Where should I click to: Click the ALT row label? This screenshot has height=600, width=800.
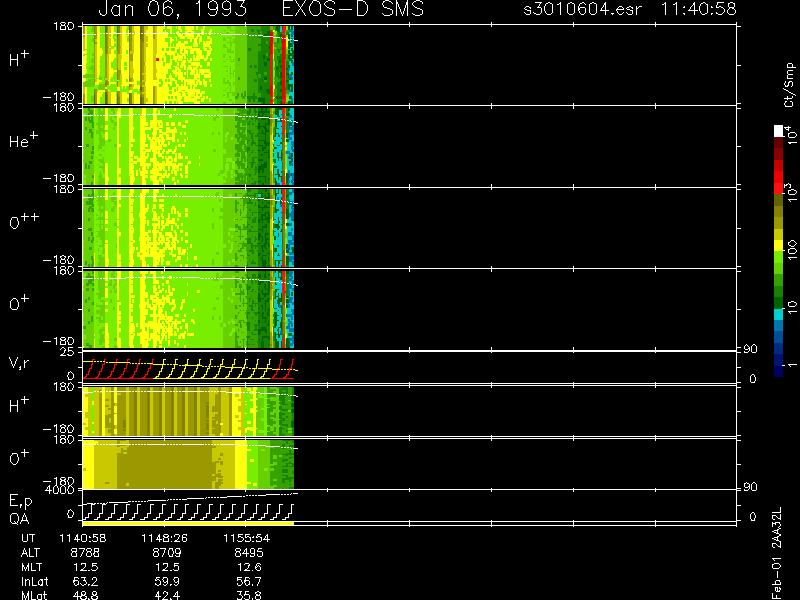click(x=30, y=553)
